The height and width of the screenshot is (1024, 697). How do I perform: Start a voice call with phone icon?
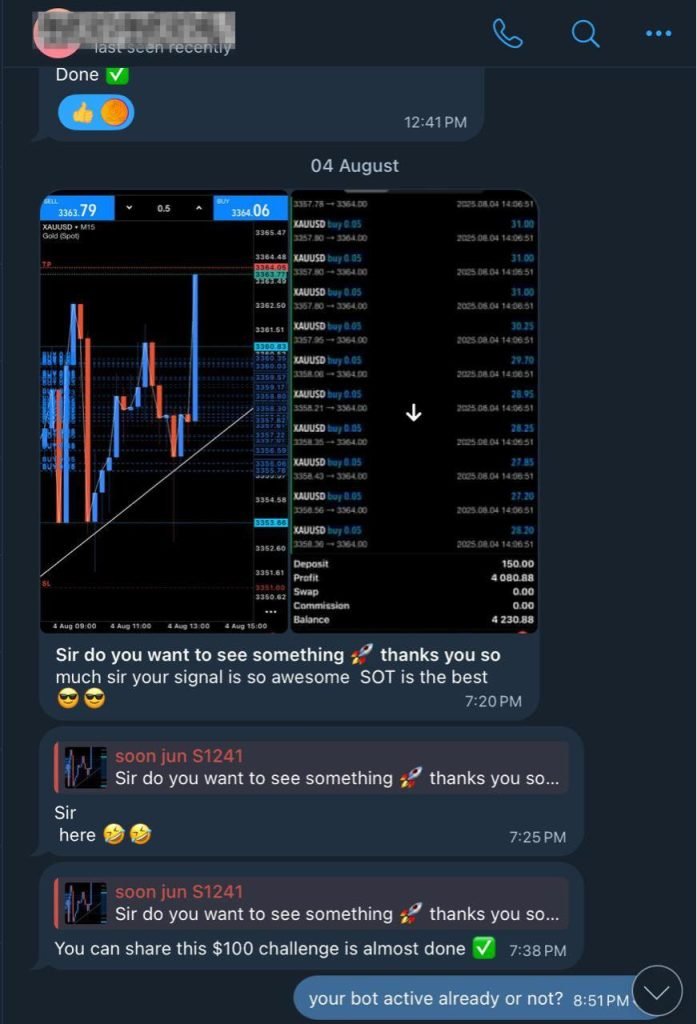point(508,33)
